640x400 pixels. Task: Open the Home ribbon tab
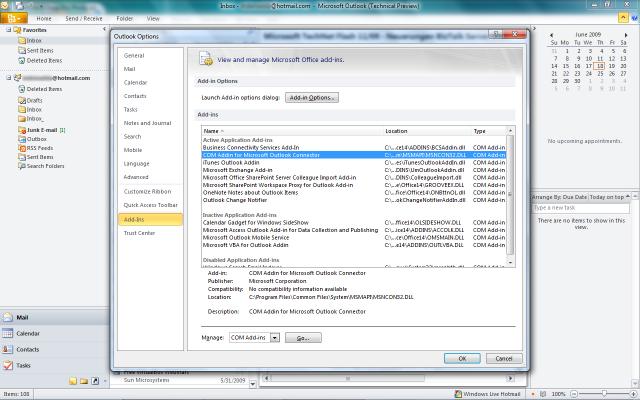[44, 18]
